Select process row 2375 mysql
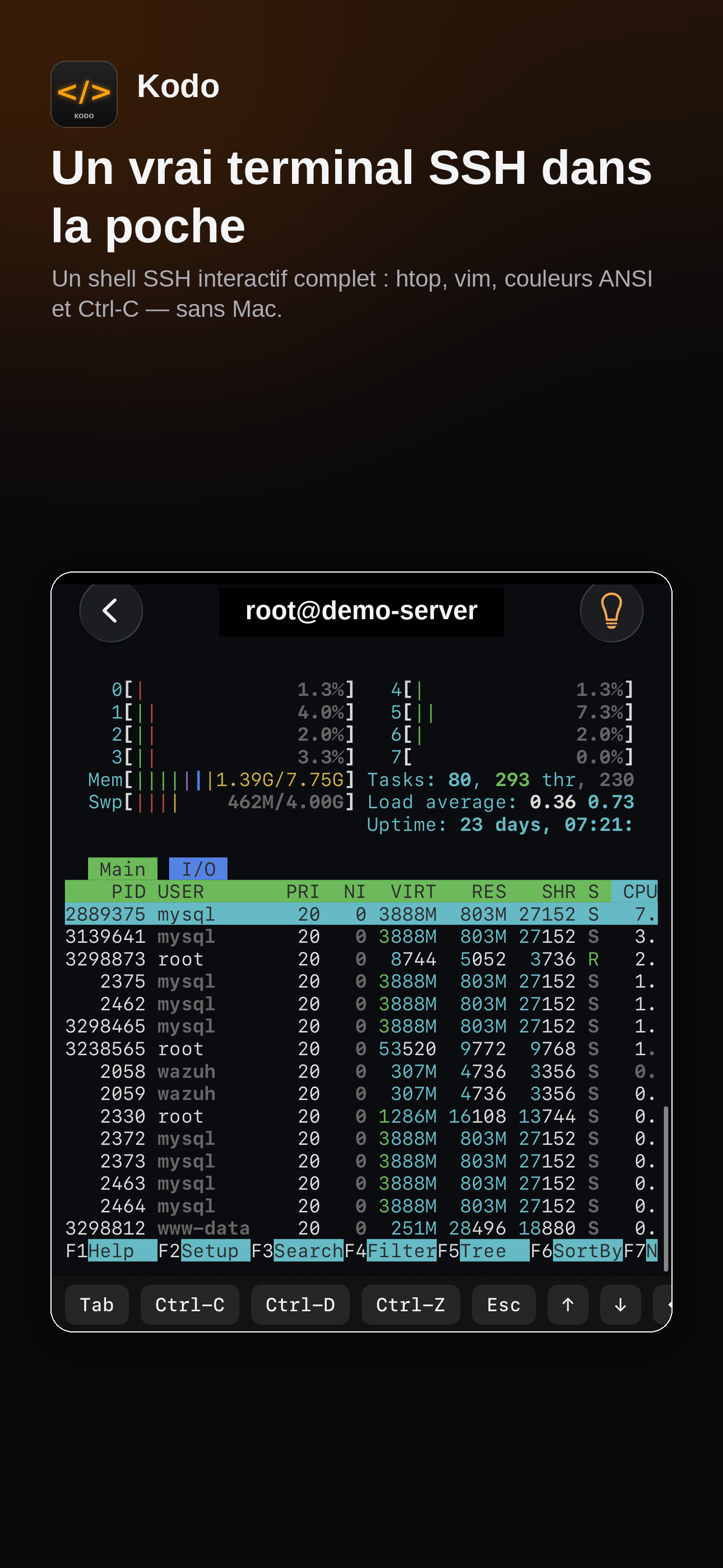Image resolution: width=723 pixels, height=1568 pixels. [361, 981]
